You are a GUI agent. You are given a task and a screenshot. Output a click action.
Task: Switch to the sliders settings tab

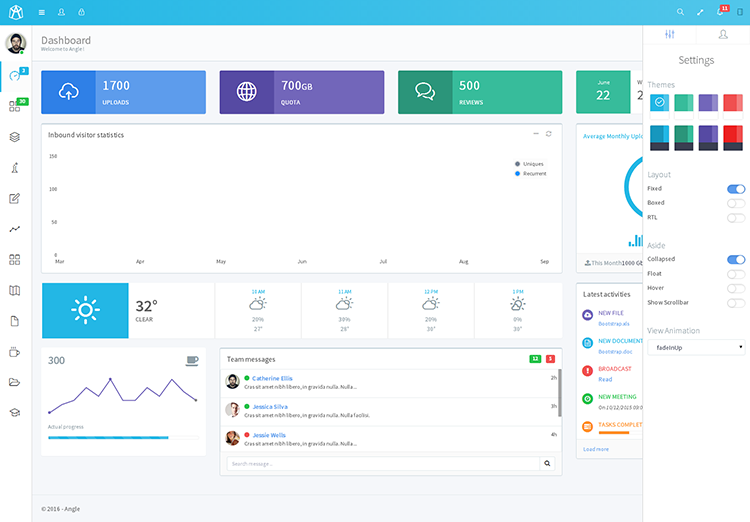(x=670, y=34)
